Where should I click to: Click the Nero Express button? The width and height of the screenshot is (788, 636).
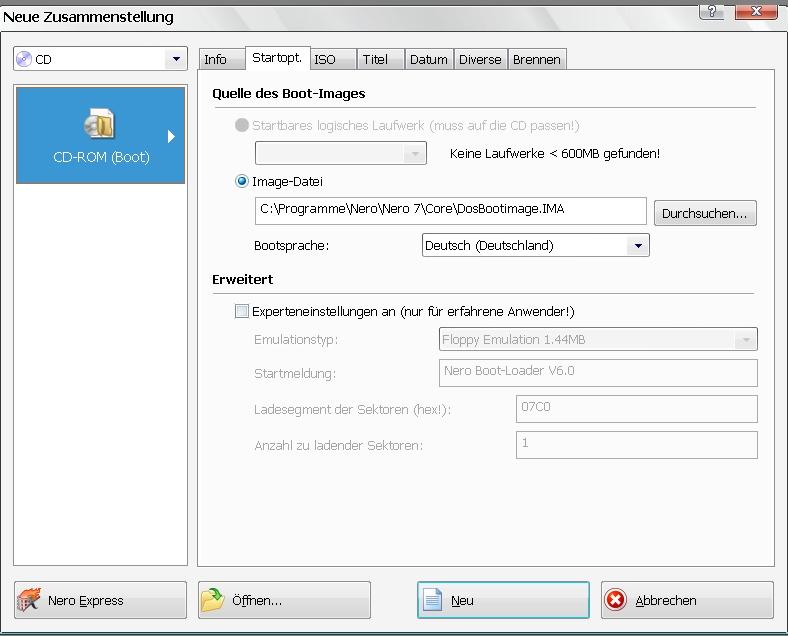[101, 600]
